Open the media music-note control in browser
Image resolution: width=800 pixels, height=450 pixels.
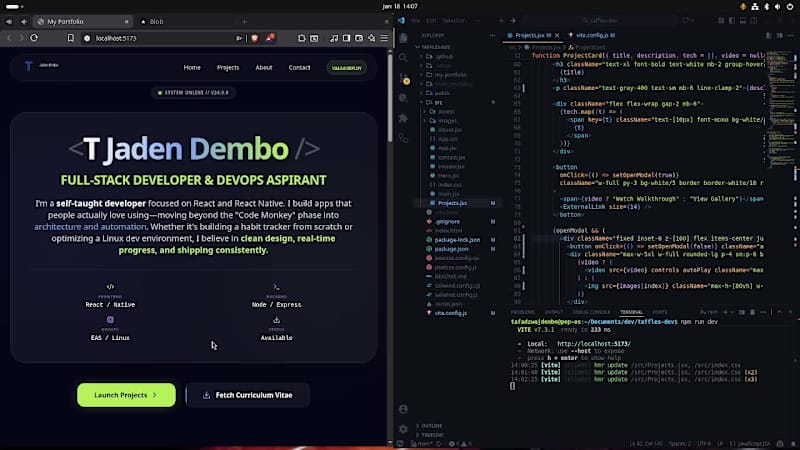(x=334, y=38)
